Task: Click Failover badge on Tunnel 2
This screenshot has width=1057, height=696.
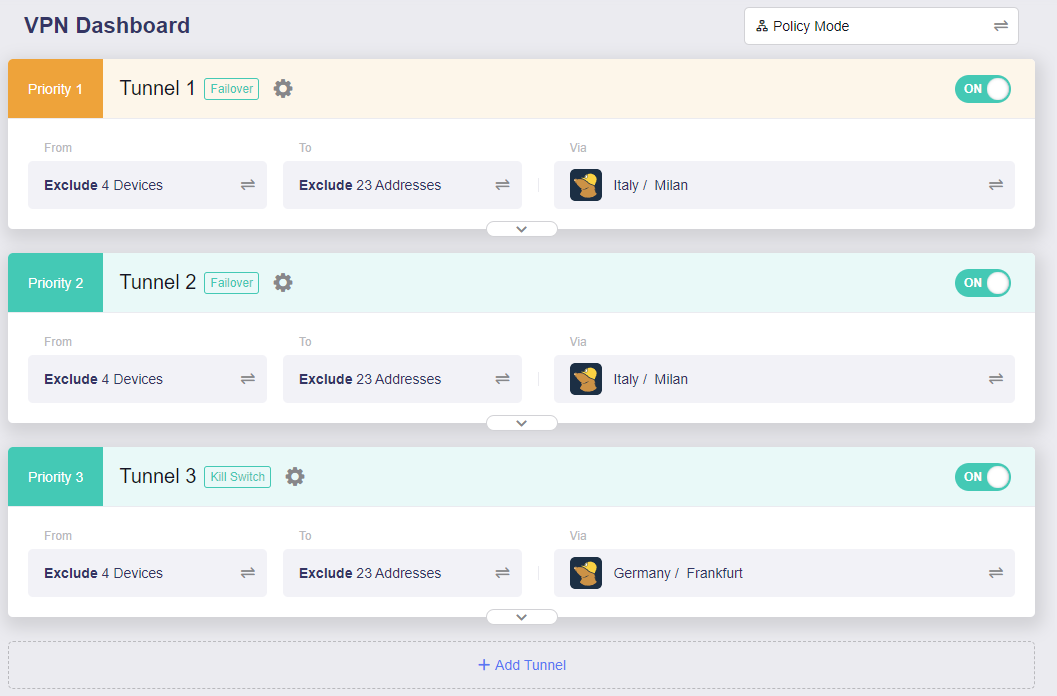Action: coord(231,283)
